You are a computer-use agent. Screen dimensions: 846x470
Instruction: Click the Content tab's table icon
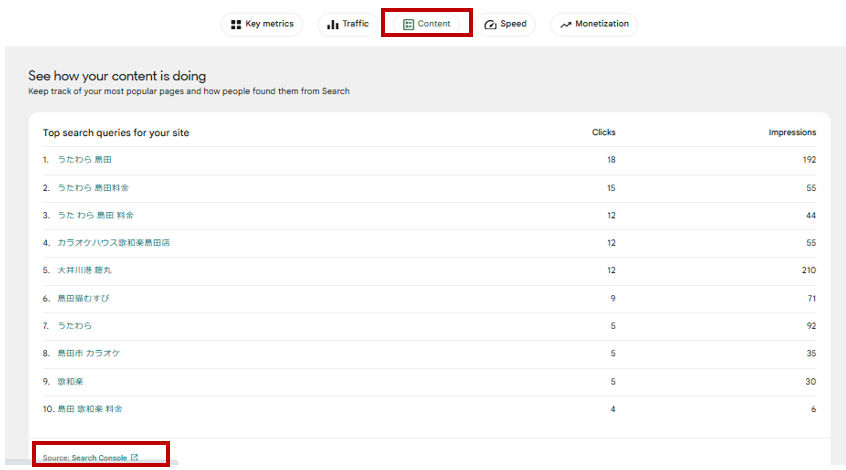409,24
